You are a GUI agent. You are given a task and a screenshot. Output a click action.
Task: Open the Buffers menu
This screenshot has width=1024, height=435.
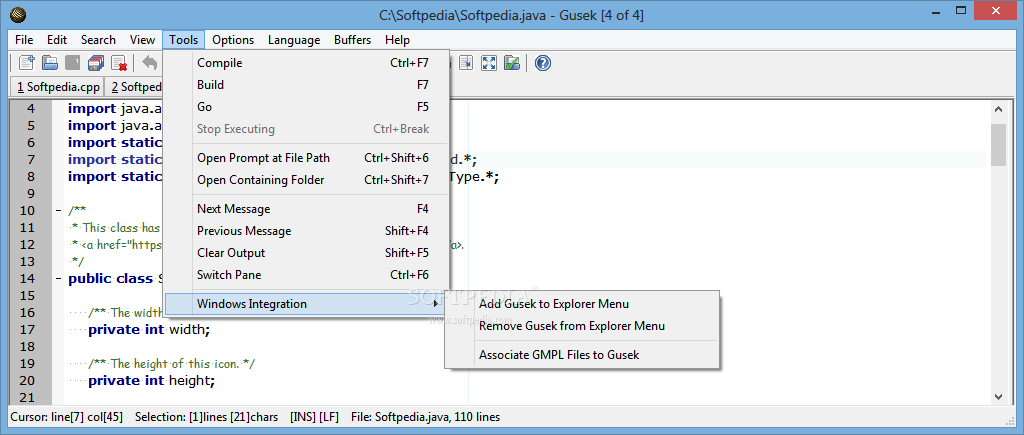353,40
